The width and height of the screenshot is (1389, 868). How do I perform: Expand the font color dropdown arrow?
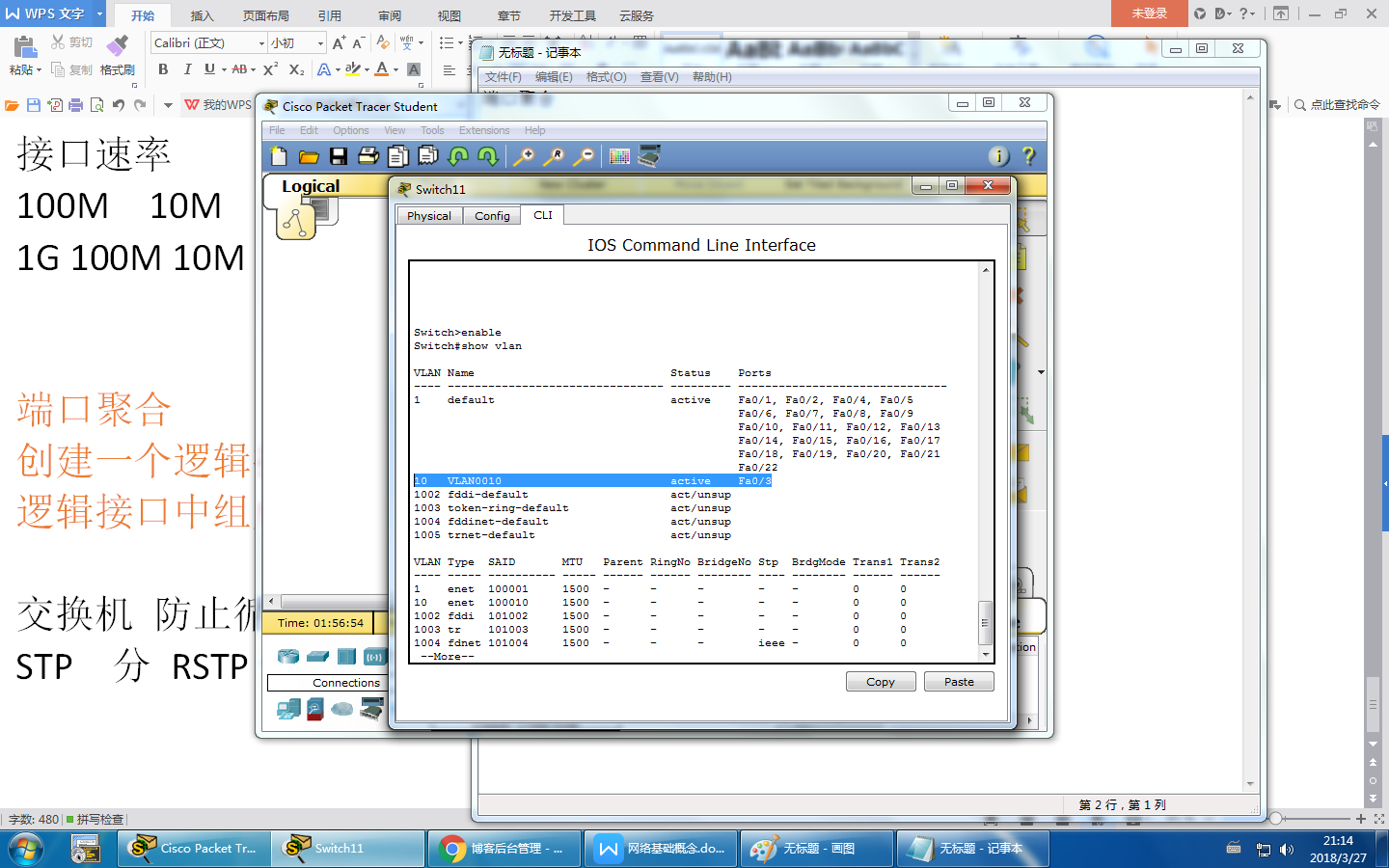tap(395, 69)
